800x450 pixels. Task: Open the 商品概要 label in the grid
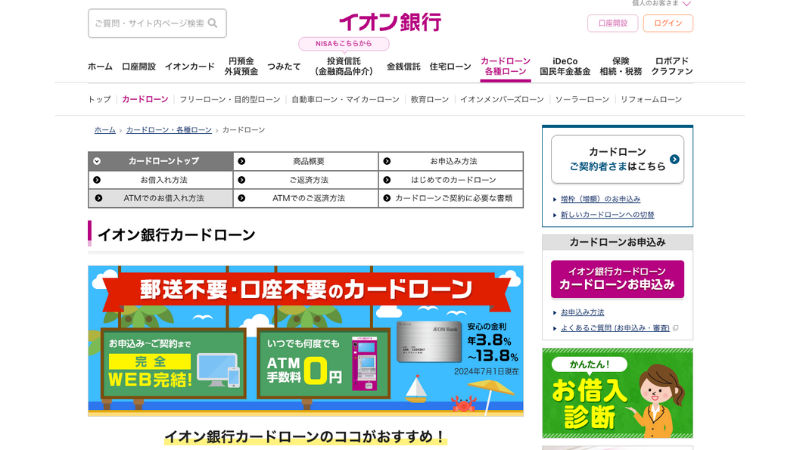point(309,161)
